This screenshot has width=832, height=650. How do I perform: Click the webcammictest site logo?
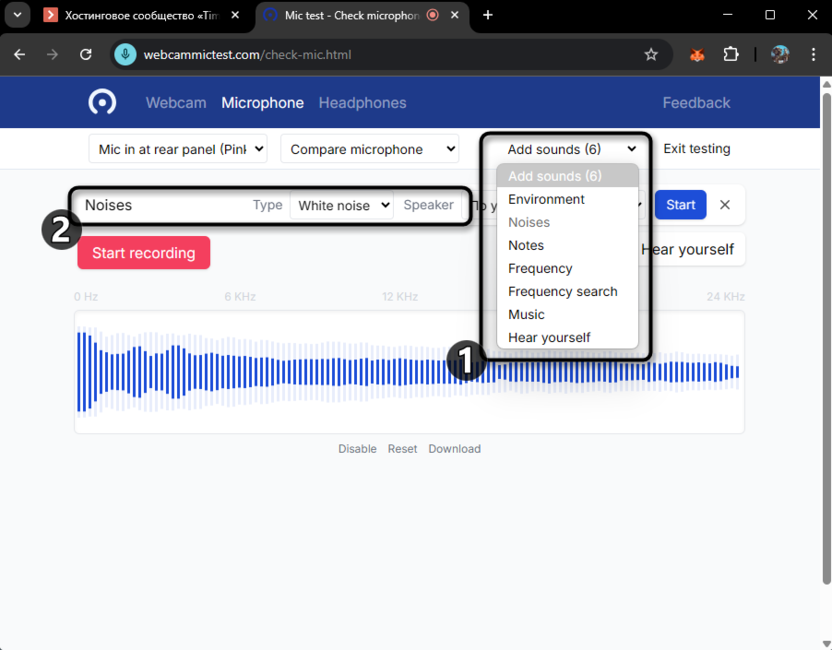[x=102, y=102]
